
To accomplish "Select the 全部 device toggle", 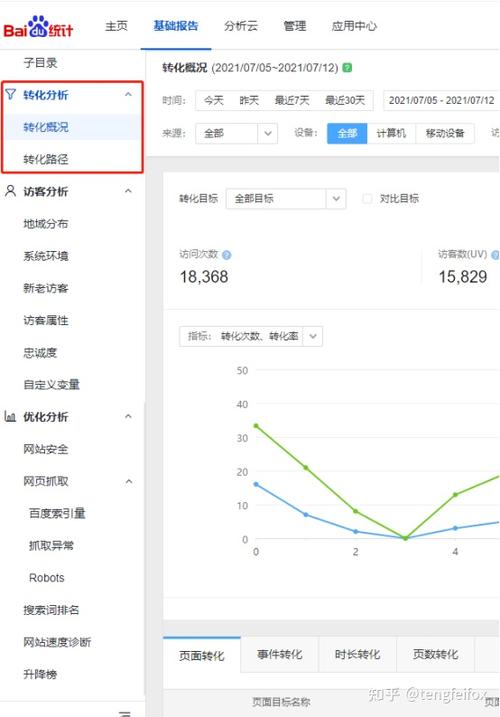I will pos(347,133).
